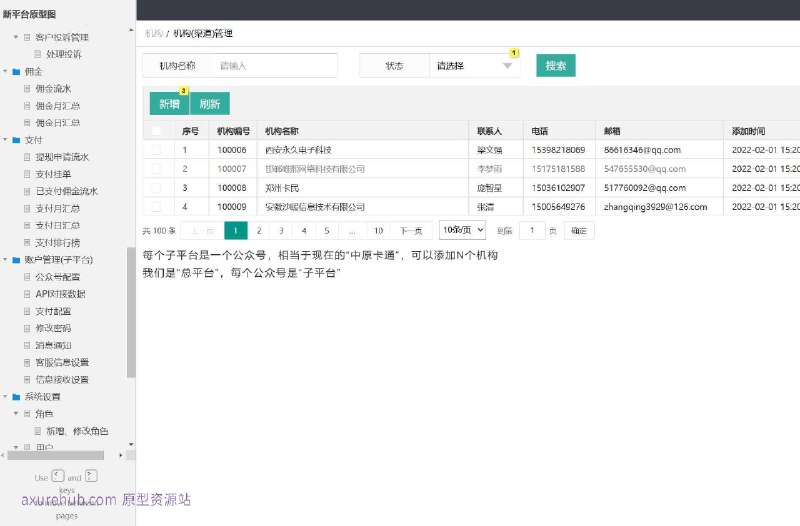Click email cell zhangqing3929@126.com

click(x=656, y=207)
